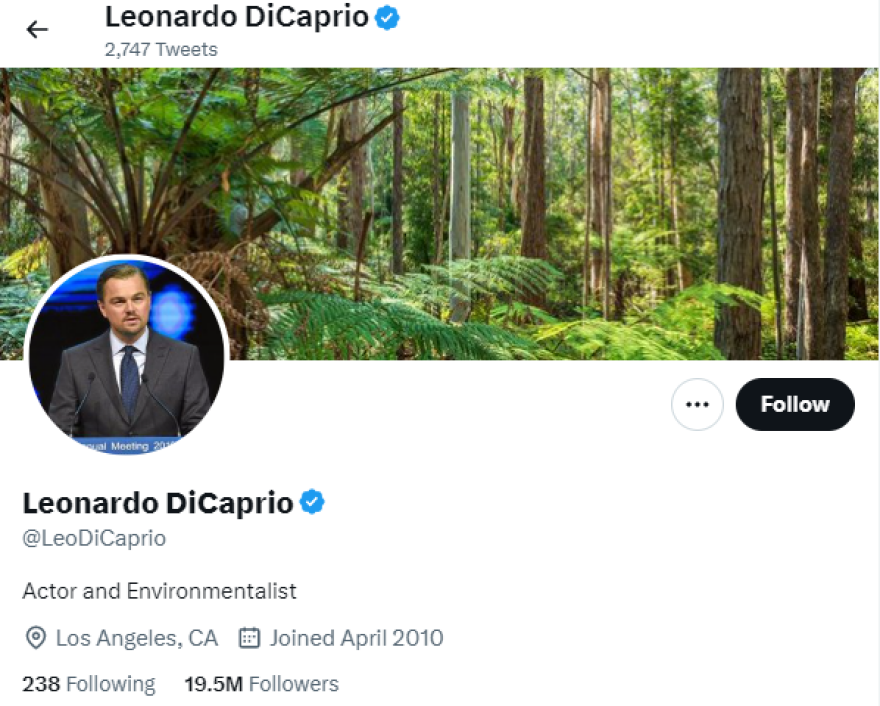The height and width of the screenshot is (706, 880).
Task: Click the number 238 following count
Action: (41, 684)
